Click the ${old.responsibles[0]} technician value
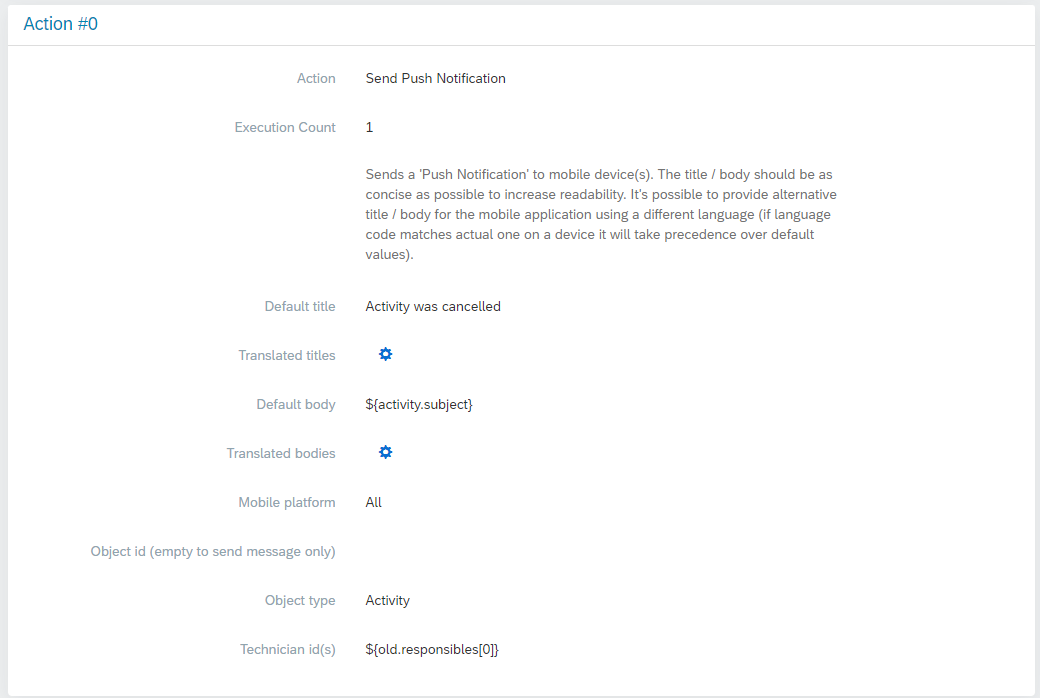 [432, 649]
